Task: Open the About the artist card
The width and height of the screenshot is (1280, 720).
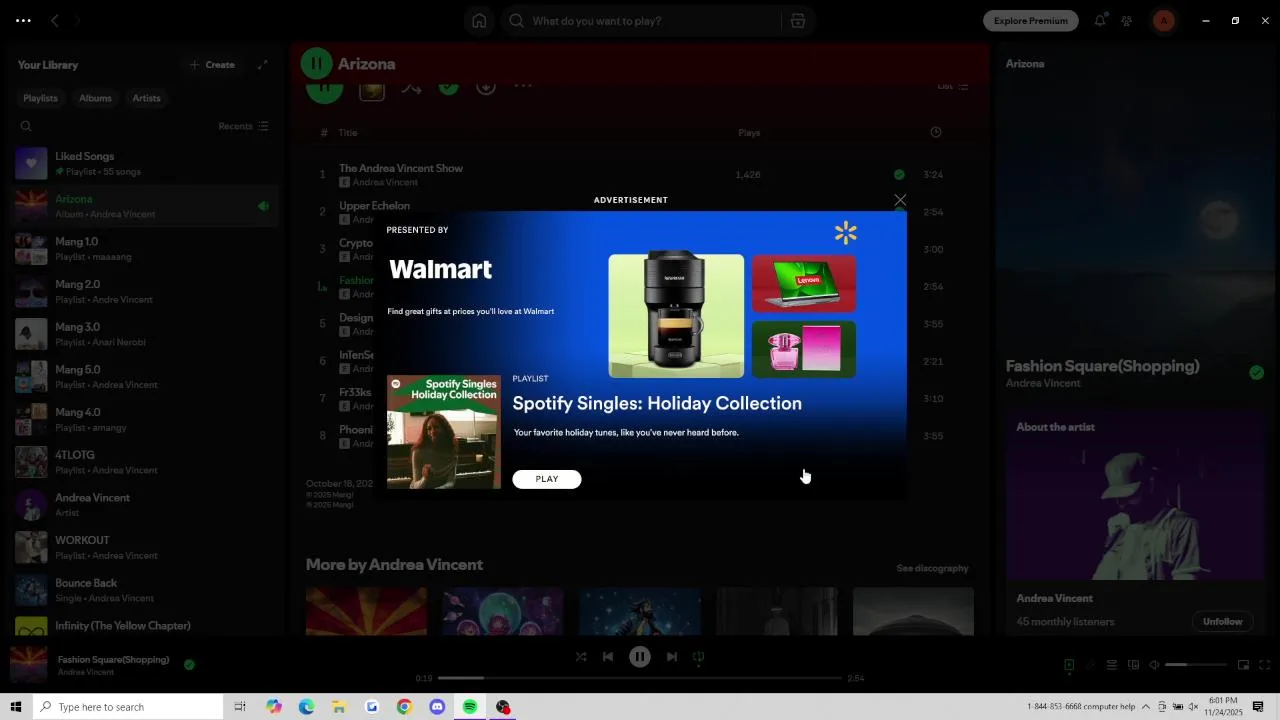Action: pos(1134,523)
